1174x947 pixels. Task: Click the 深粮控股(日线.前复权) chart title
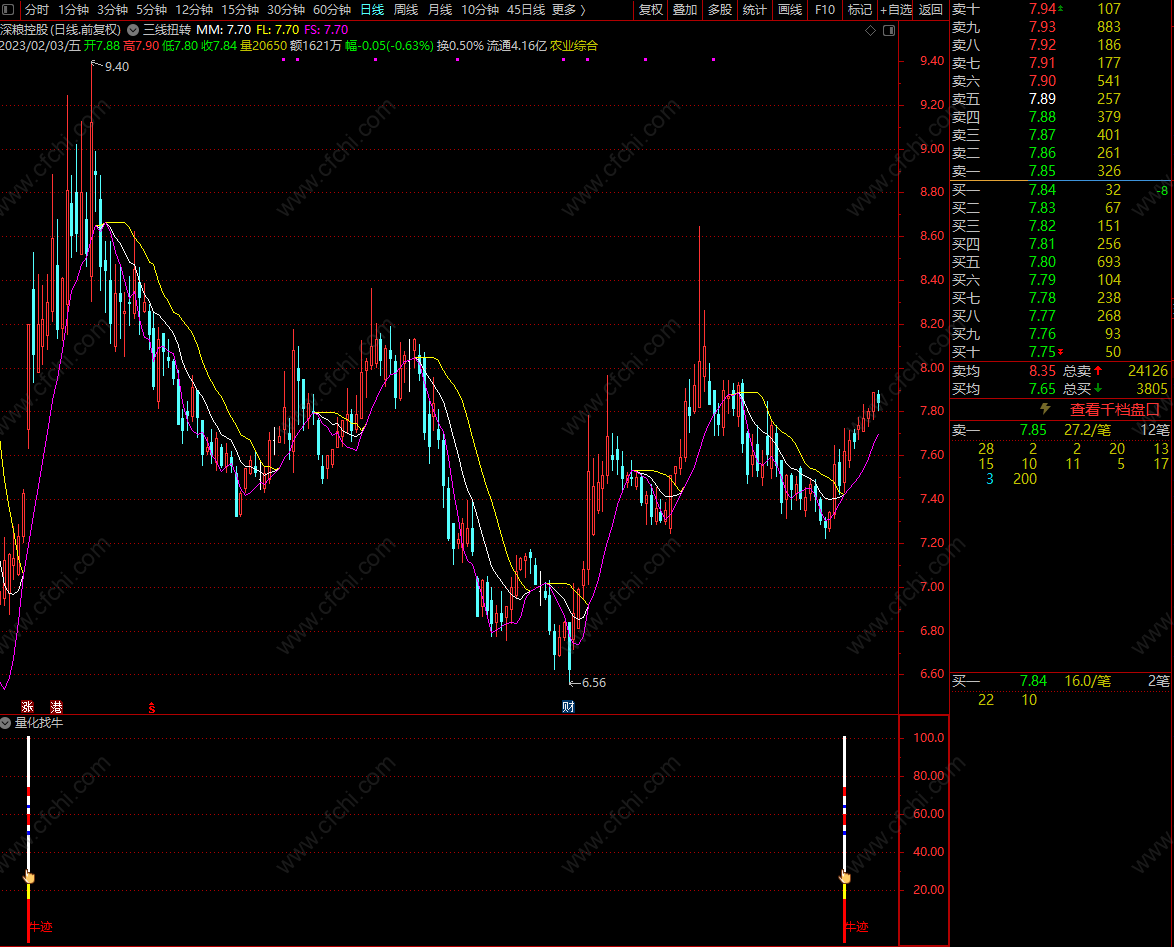[x=61, y=30]
